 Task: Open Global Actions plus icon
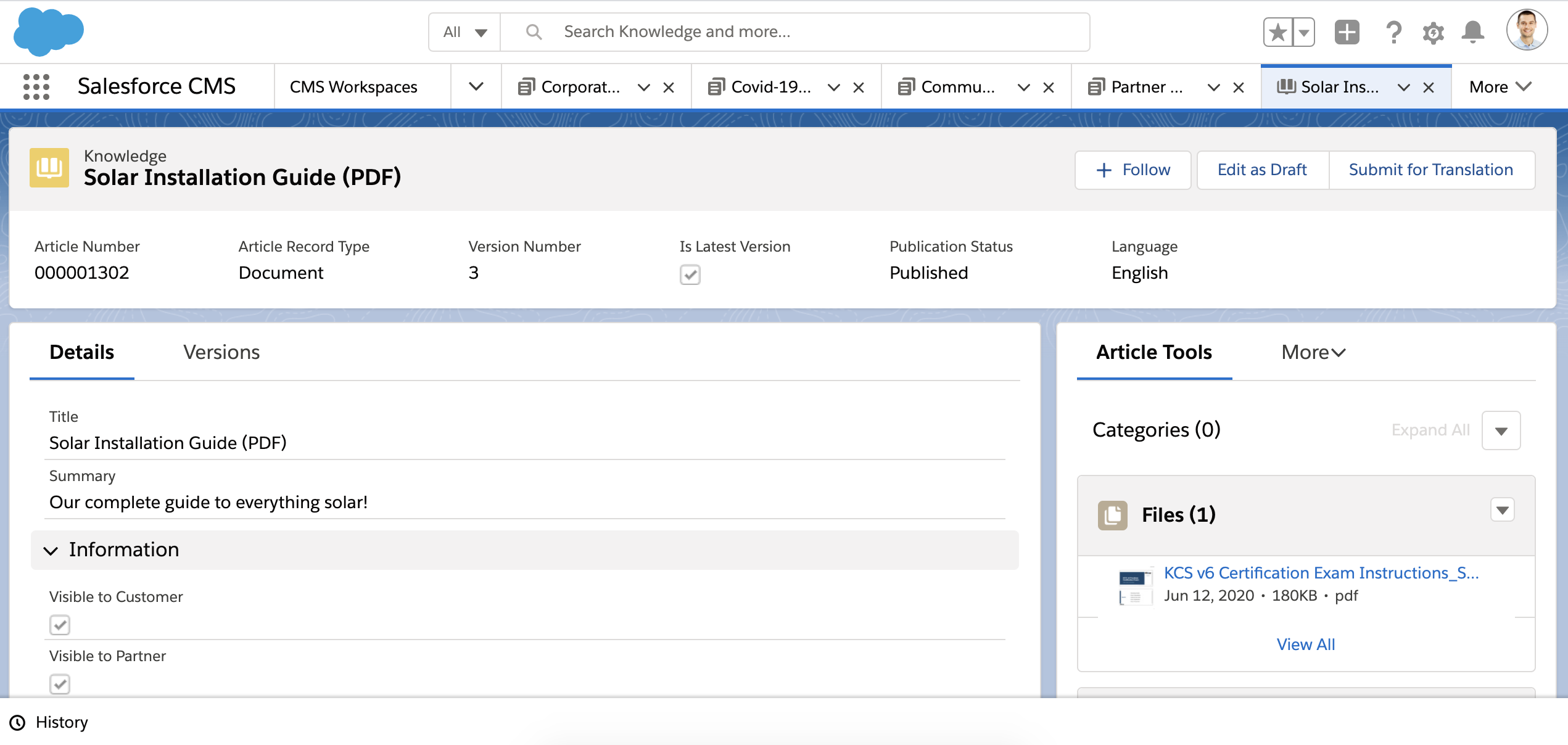1347,32
